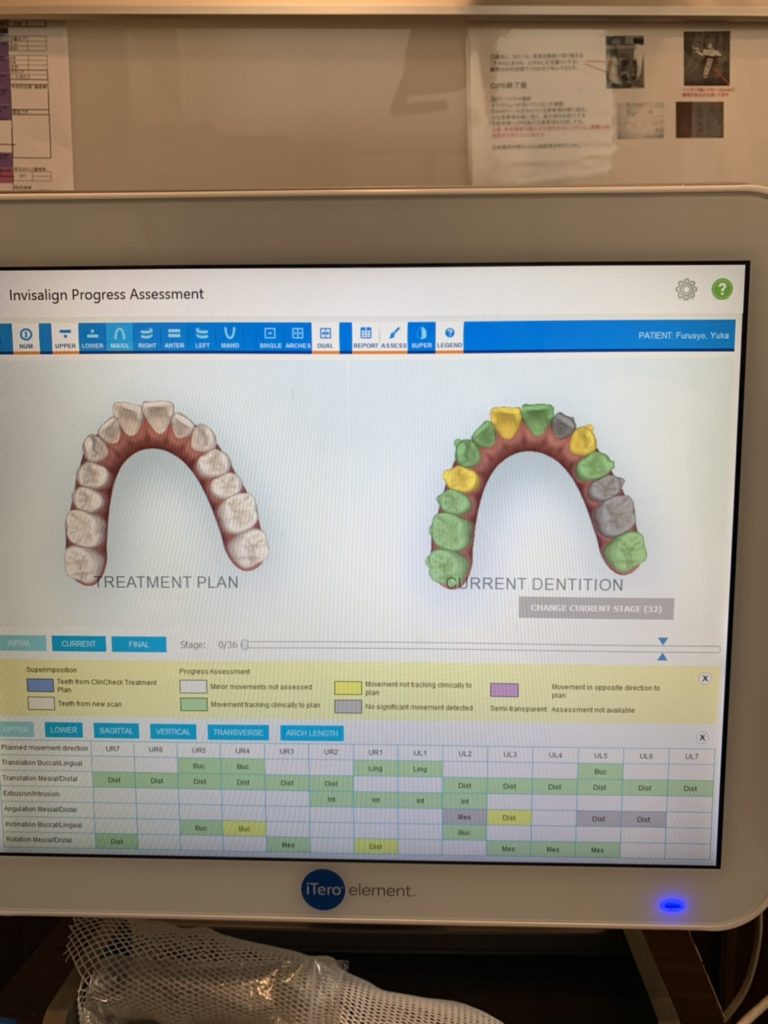Select the Current Dentition colored arch model
768x1024 pixels.
pyautogui.click(x=537, y=495)
